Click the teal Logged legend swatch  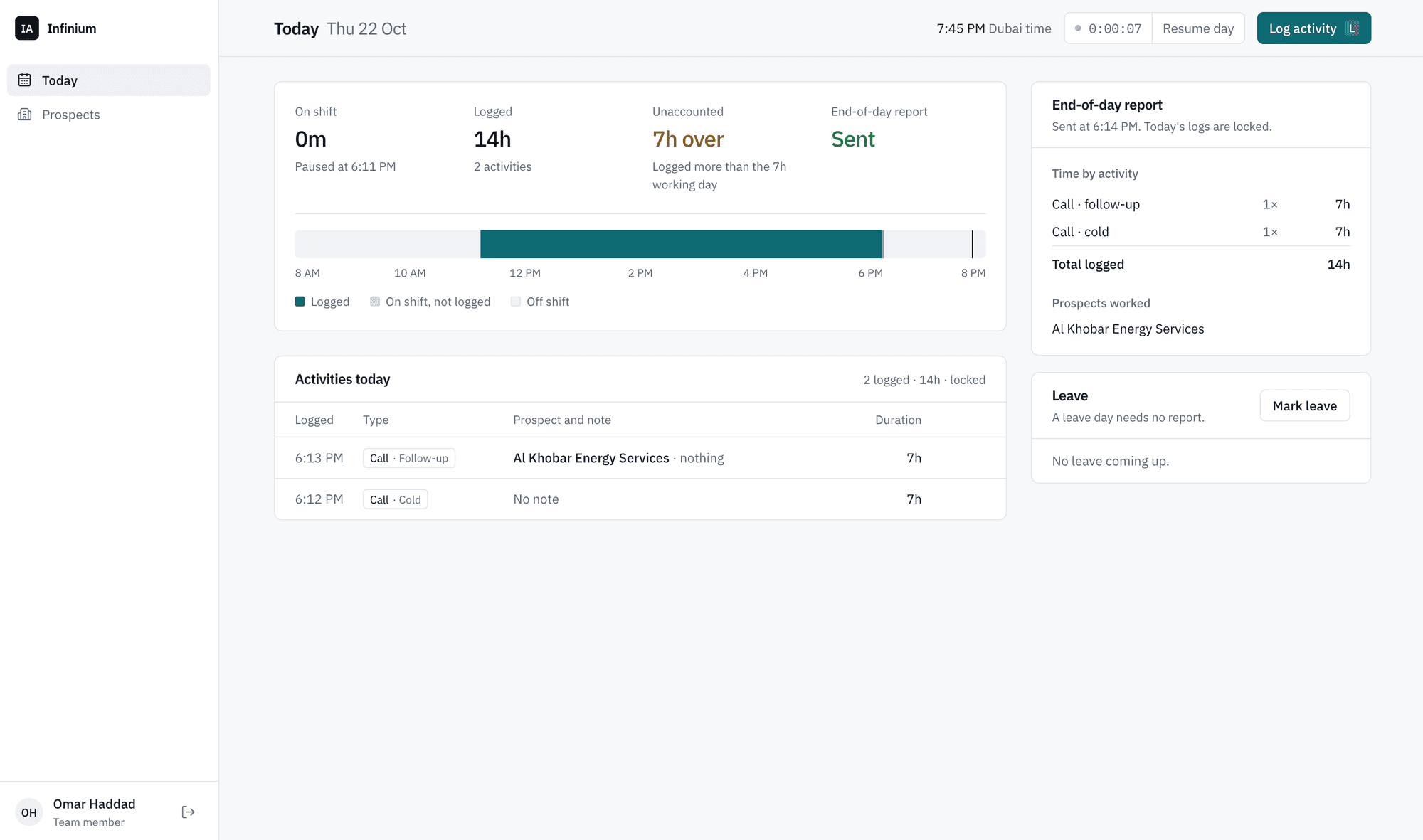coord(300,302)
